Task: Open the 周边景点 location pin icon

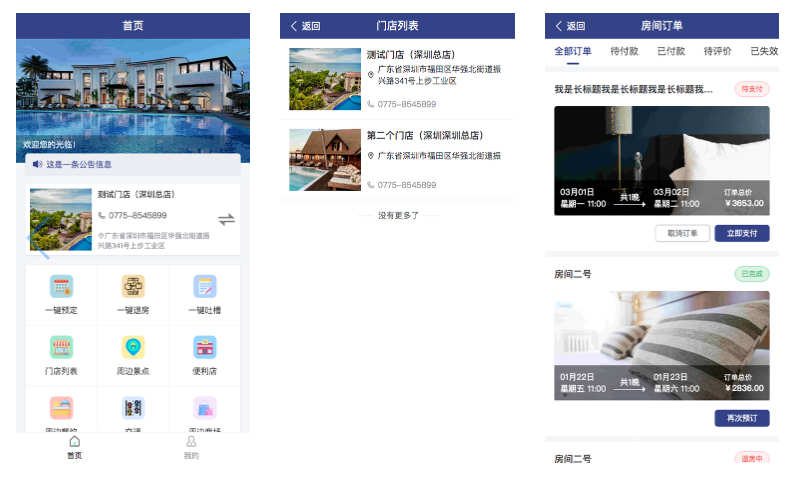Action: click(133, 347)
